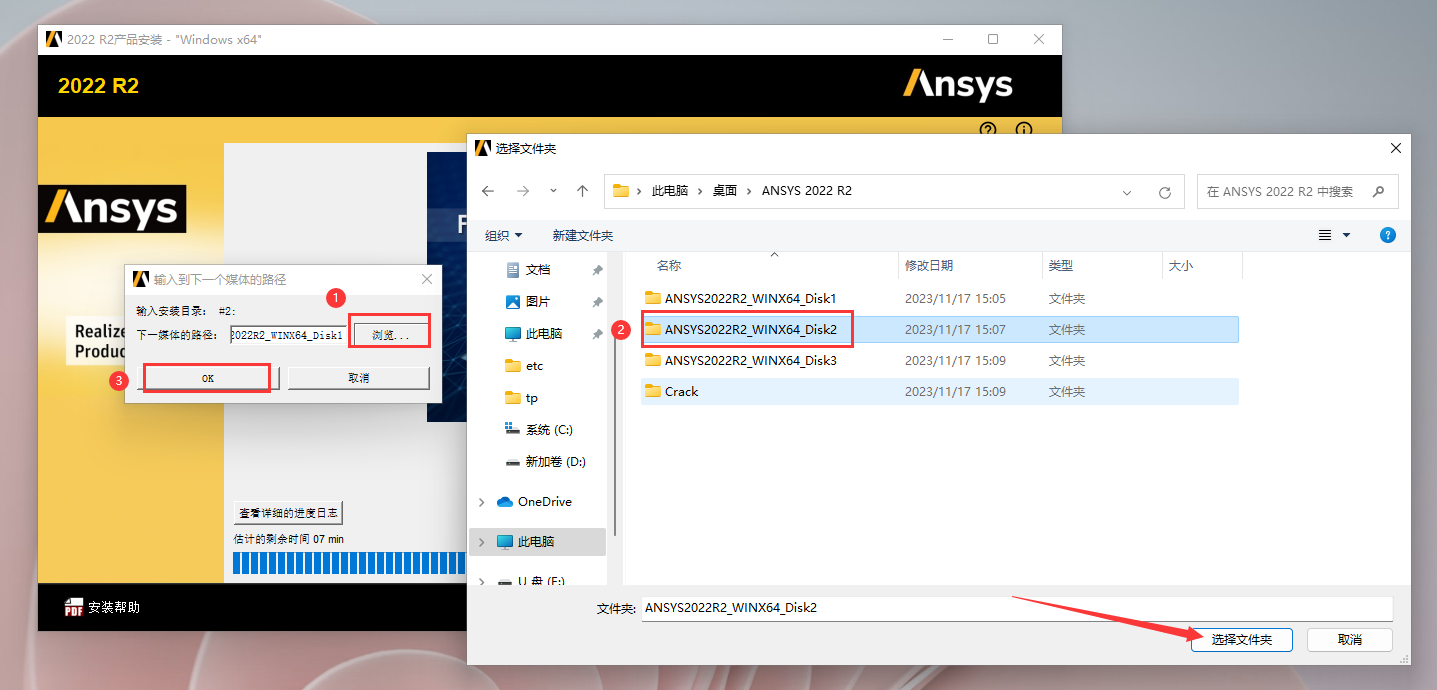1437x690 pixels.
Task: Select ANSYS 2022 R2 breadcrumb segment
Action: click(x=807, y=191)
